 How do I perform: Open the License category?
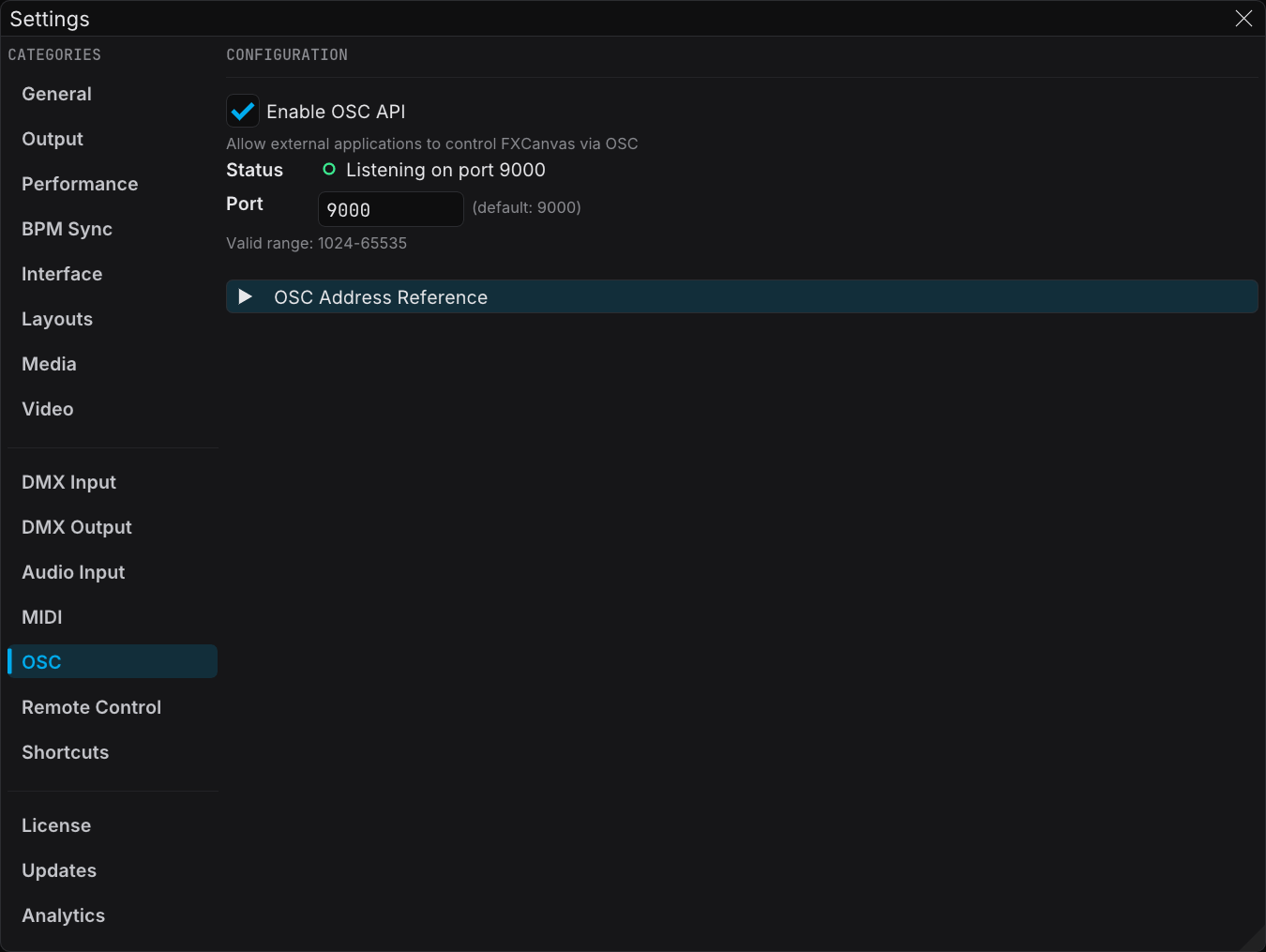113,825
